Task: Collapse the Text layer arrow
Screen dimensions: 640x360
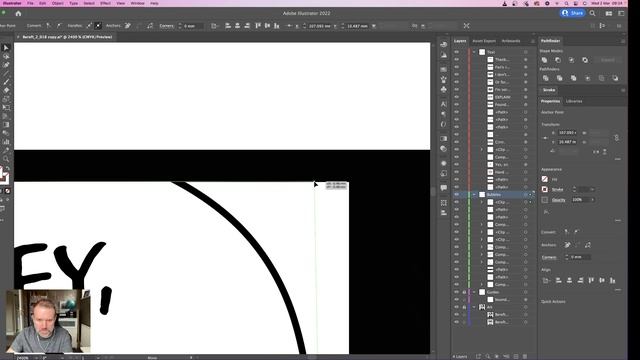Action: point(474,52)
